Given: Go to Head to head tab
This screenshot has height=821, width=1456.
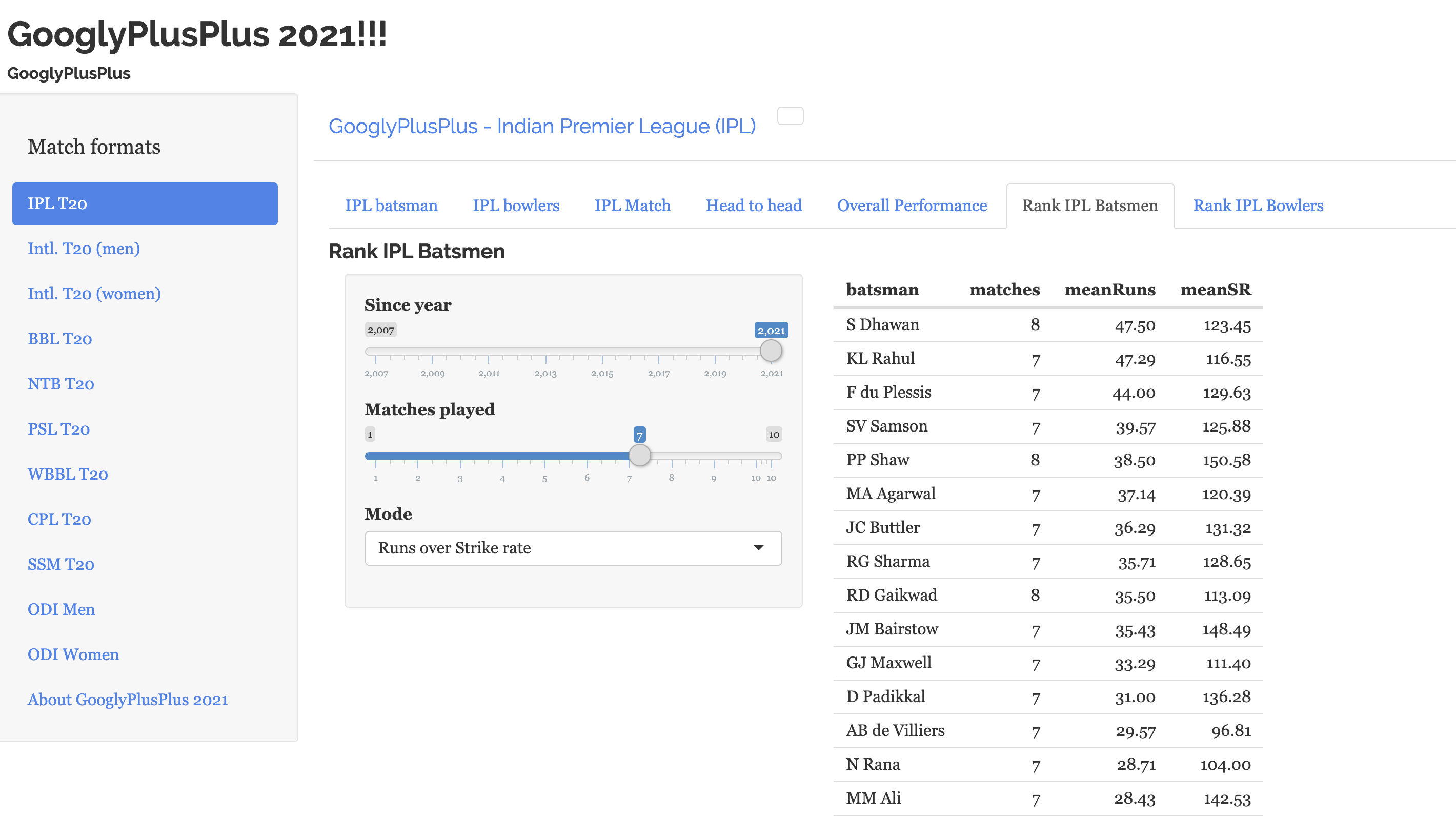Looking at the screenshot, I should (x=754, y=206).
